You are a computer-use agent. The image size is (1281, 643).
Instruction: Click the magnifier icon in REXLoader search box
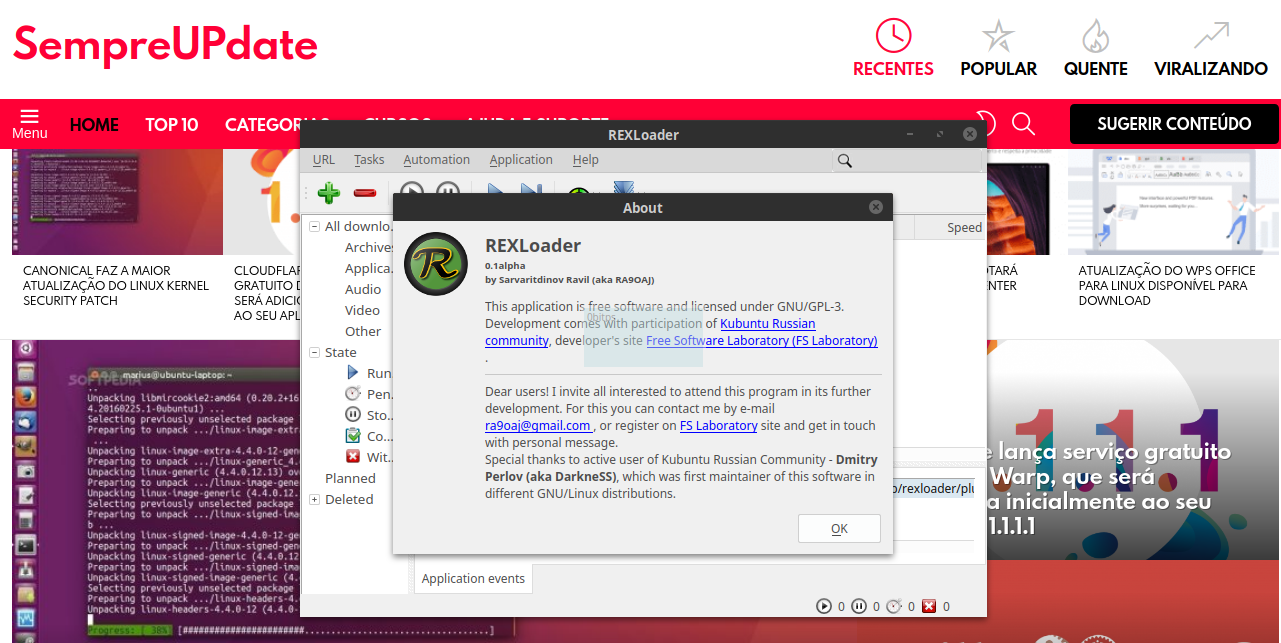845,160
